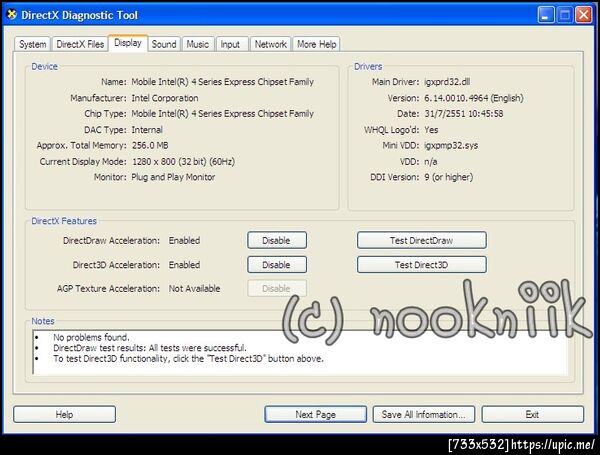Click DDI Version '9 (or higher)' text
600x455 pixels.
[x=448, y=177]
